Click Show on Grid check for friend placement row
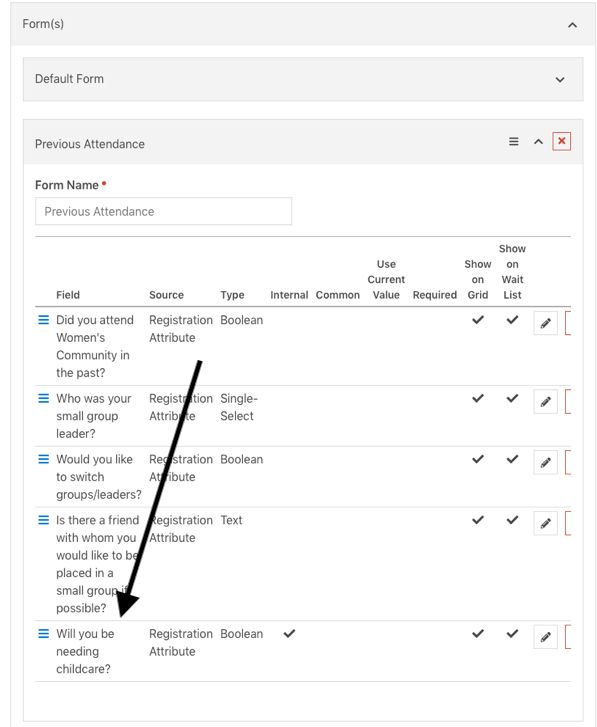The height and width of the screenshot is (727, 597). coord(478,520)
